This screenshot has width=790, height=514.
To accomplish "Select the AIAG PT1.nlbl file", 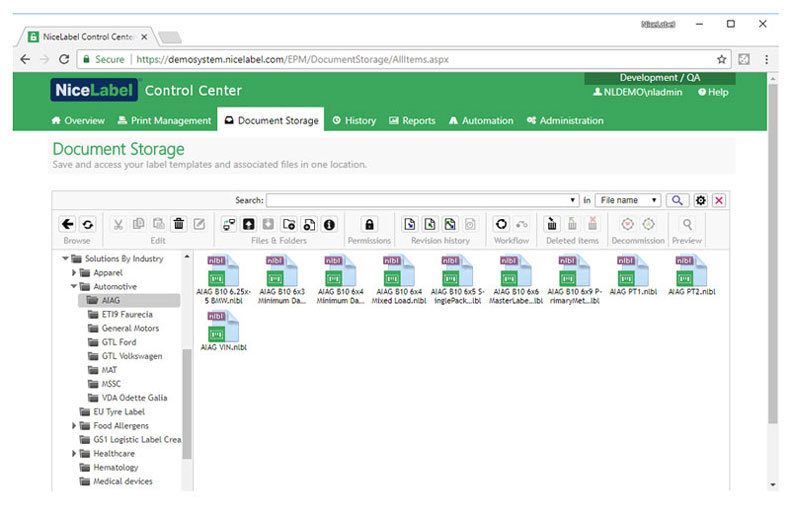I will coord(633,275).
